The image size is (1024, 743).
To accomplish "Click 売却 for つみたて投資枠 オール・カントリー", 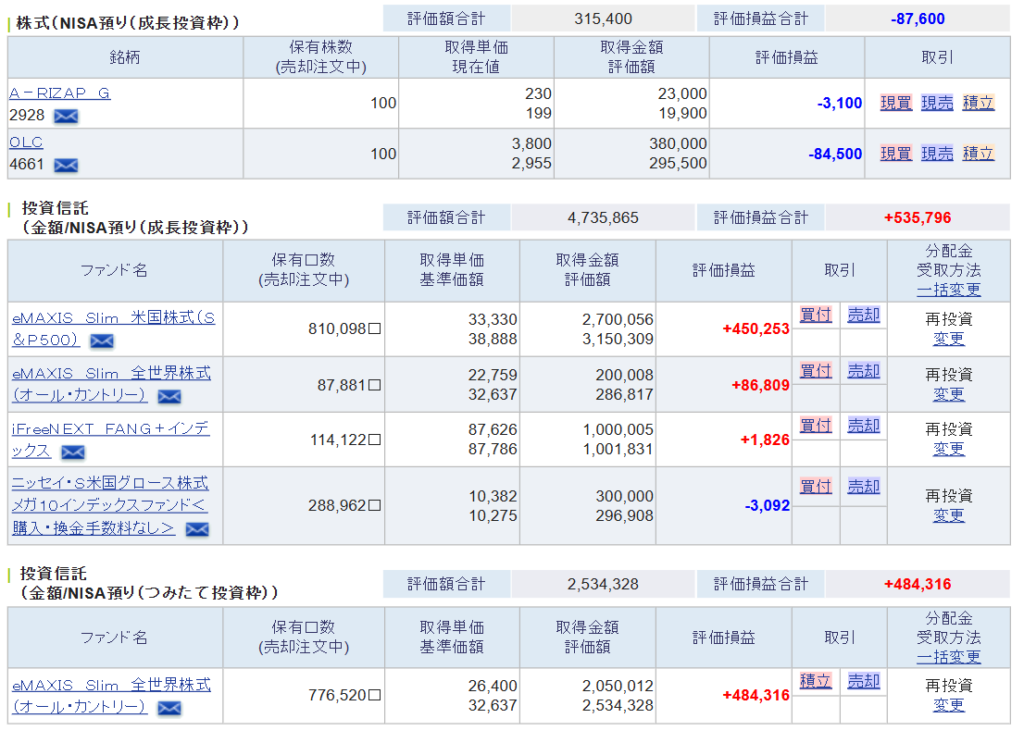I will [x=863, y=681].
